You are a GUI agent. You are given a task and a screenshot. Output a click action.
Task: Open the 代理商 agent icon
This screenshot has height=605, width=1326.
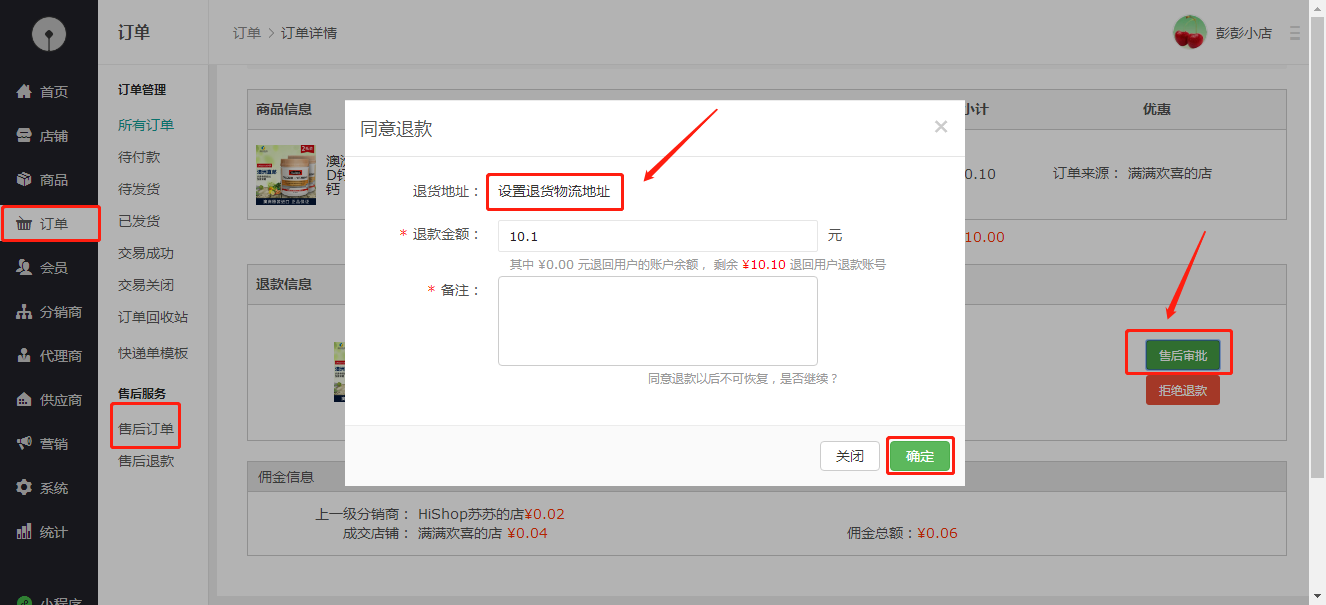(24, 355)
